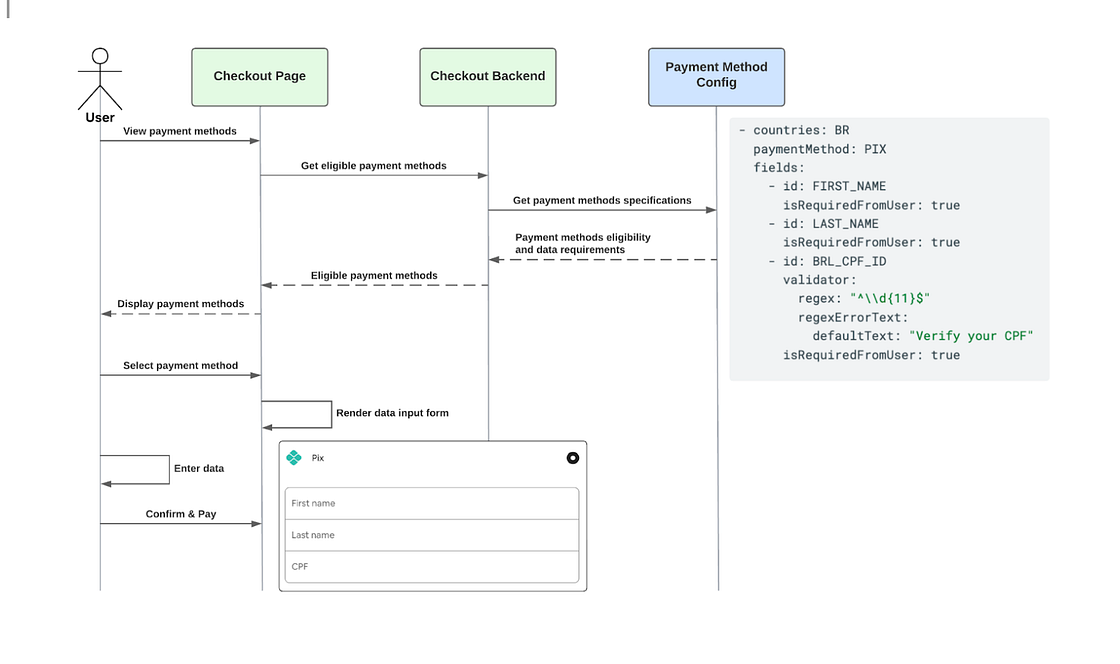Click the Pix logo icon
This screenshot has height=664, width=1120.
(x=294, y=458)
